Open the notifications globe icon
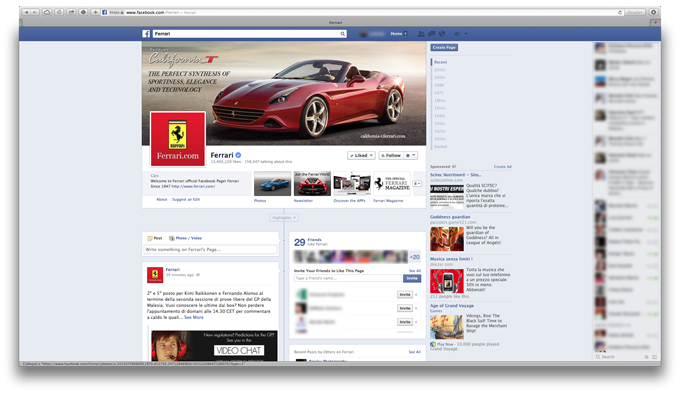The height and width of the screenshot is (400, 680). [442, 33]
